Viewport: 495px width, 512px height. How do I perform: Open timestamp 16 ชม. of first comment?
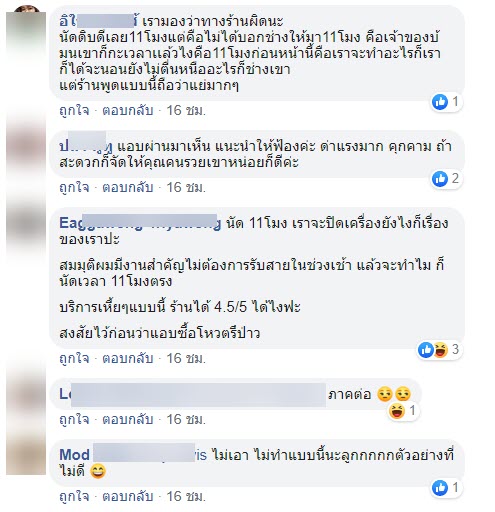coord(186,110)
